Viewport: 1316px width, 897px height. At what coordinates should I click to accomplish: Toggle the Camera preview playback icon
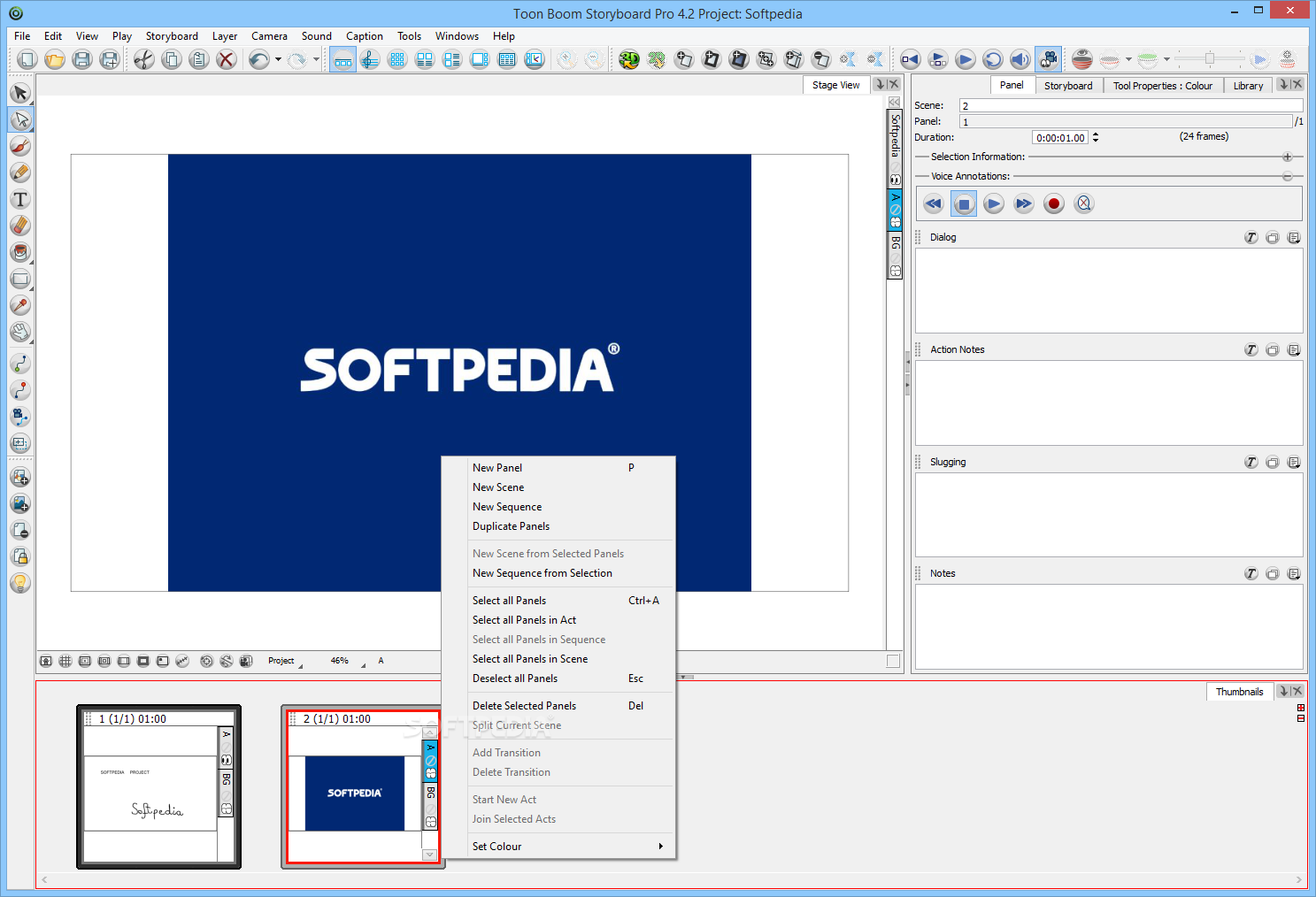click(x=1049, y=59)
